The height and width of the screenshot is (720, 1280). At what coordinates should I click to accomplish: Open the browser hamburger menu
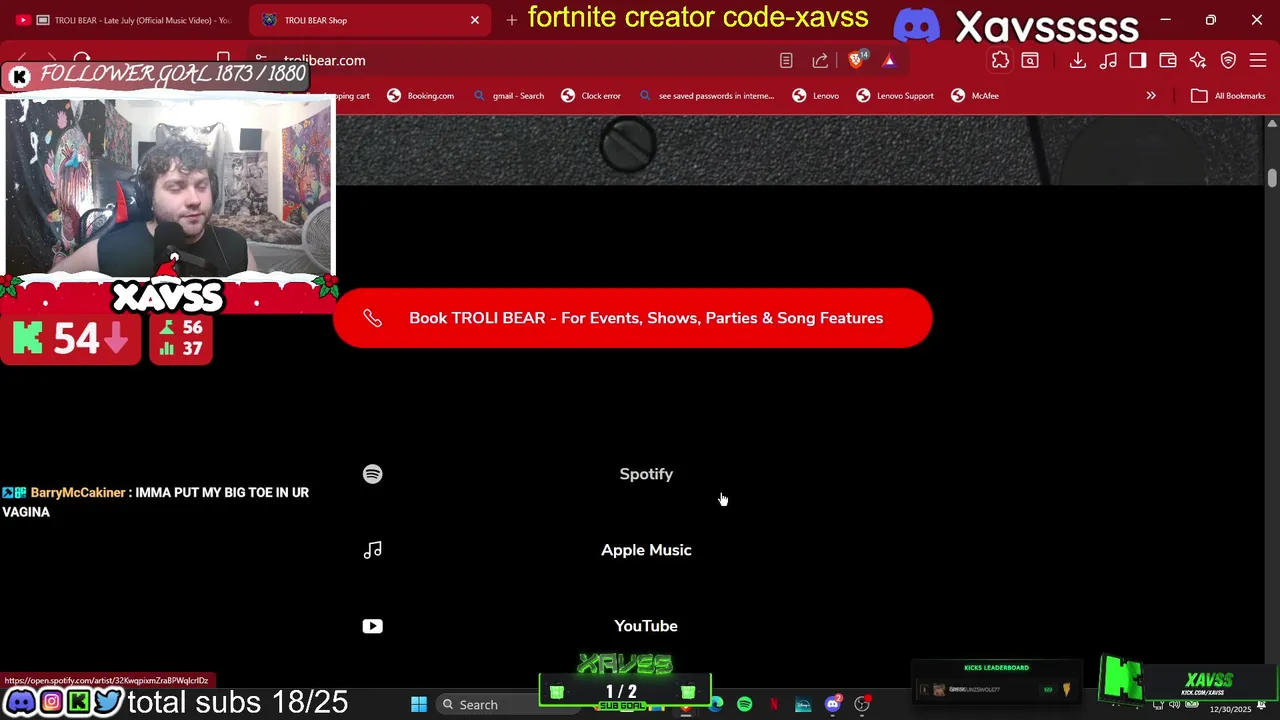[x=1258, y=61]
